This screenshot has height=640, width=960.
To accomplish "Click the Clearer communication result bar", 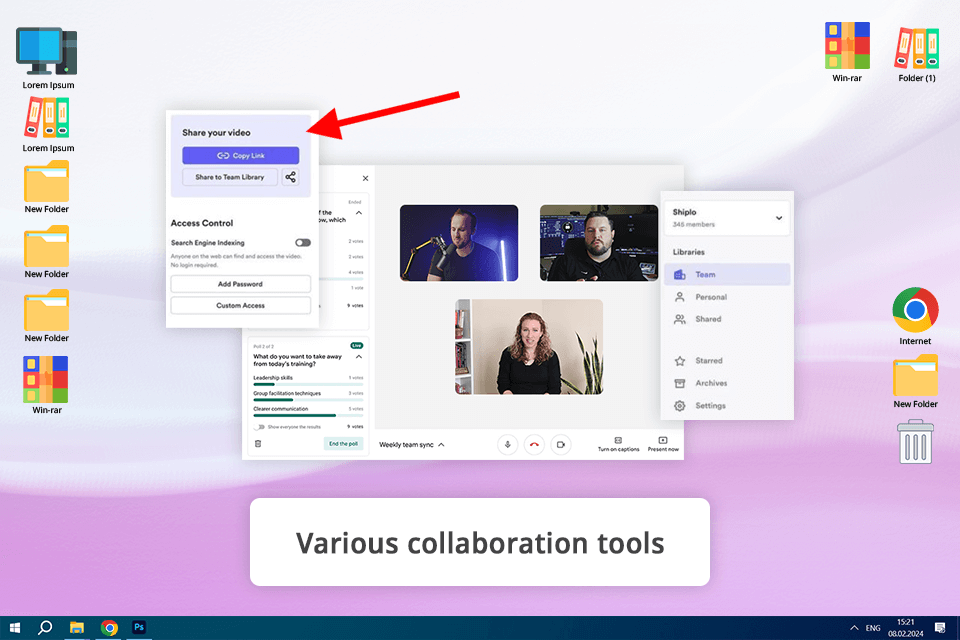I will click(308, 415).
